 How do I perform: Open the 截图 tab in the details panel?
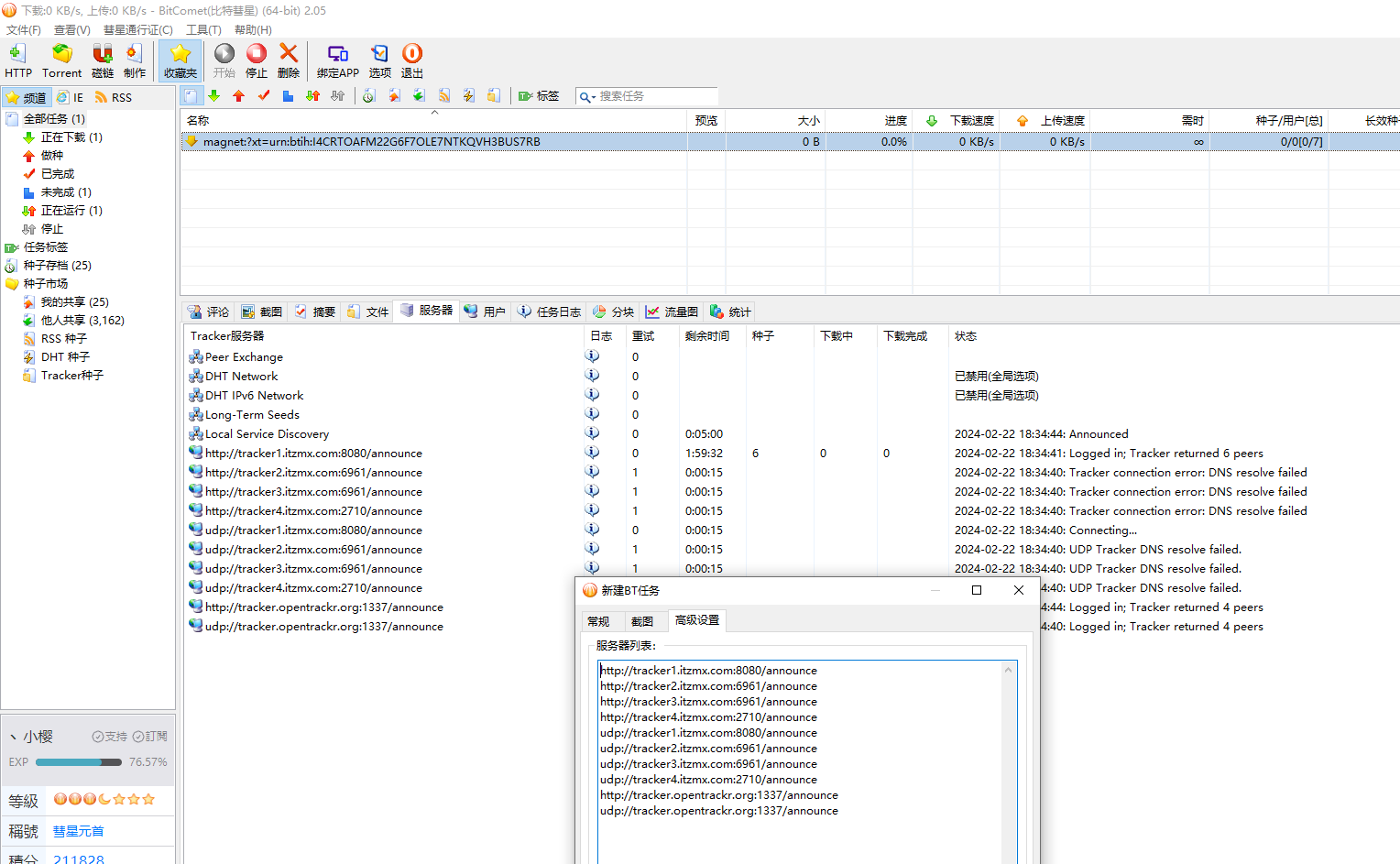click(261, 312)
